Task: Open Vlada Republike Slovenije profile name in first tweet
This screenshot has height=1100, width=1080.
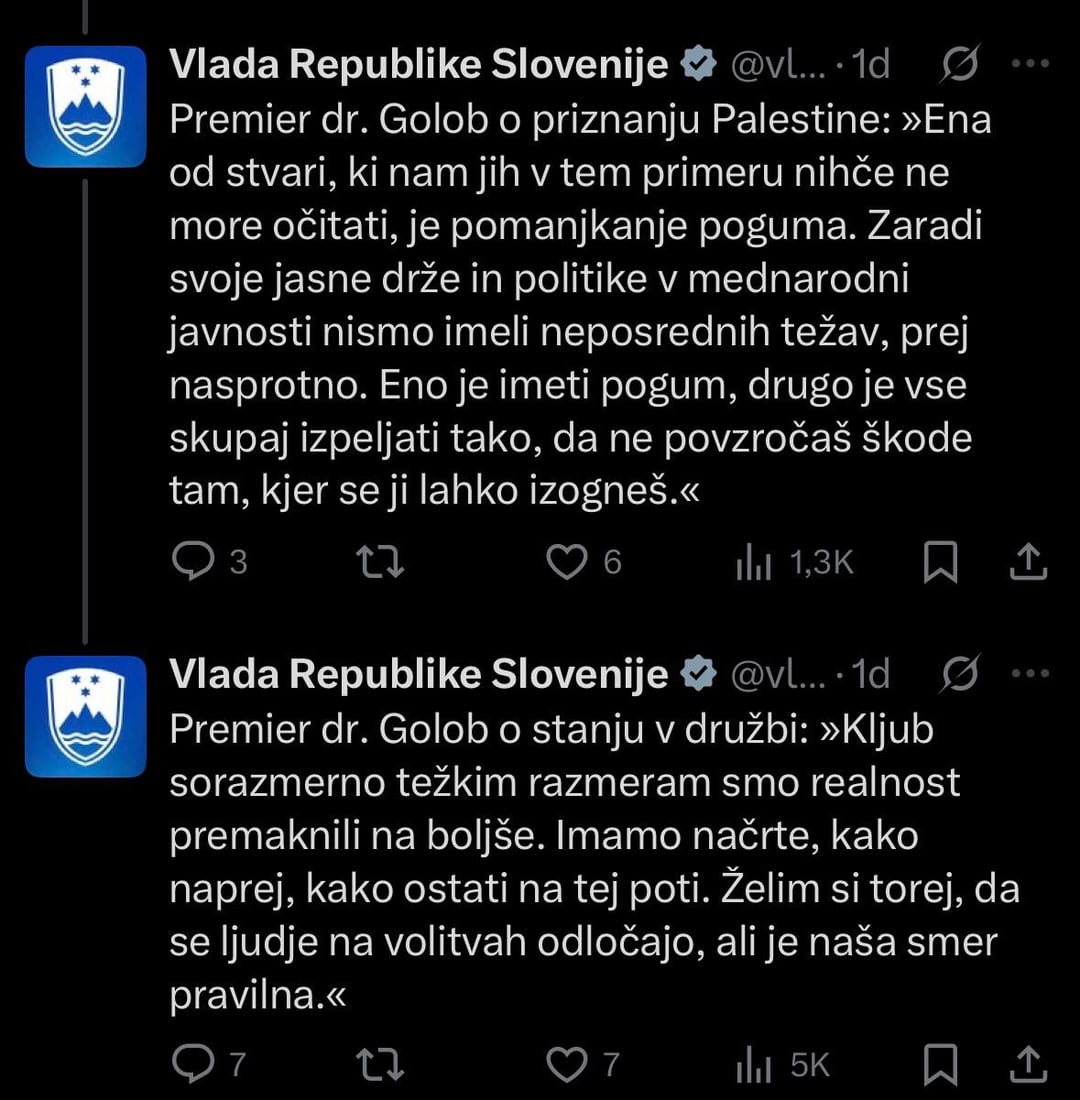Action: 418,65
